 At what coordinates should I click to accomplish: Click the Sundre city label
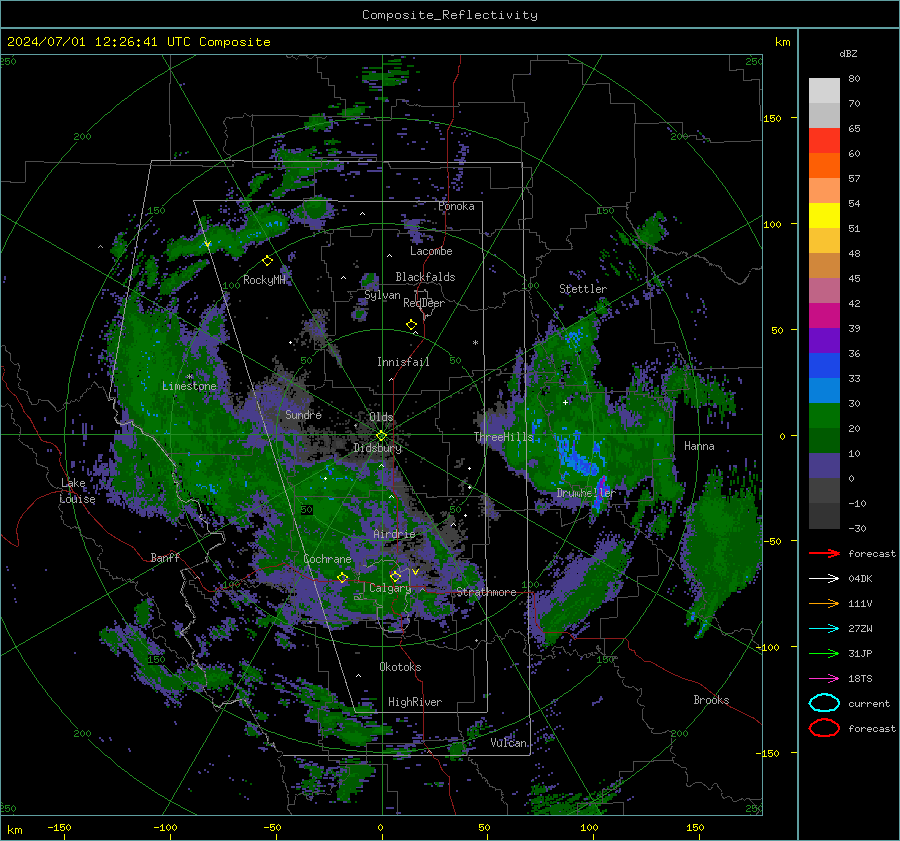303,414
